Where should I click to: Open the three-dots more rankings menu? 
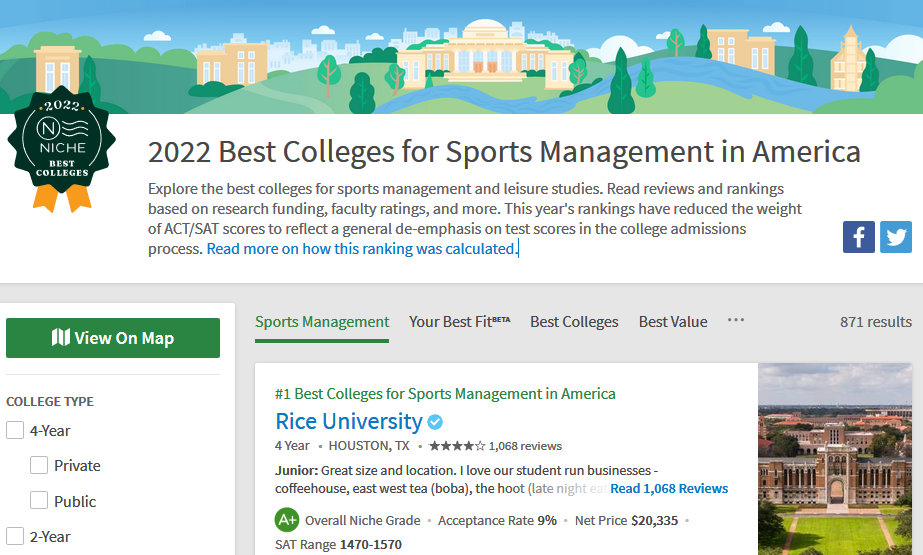pos(736,320)
